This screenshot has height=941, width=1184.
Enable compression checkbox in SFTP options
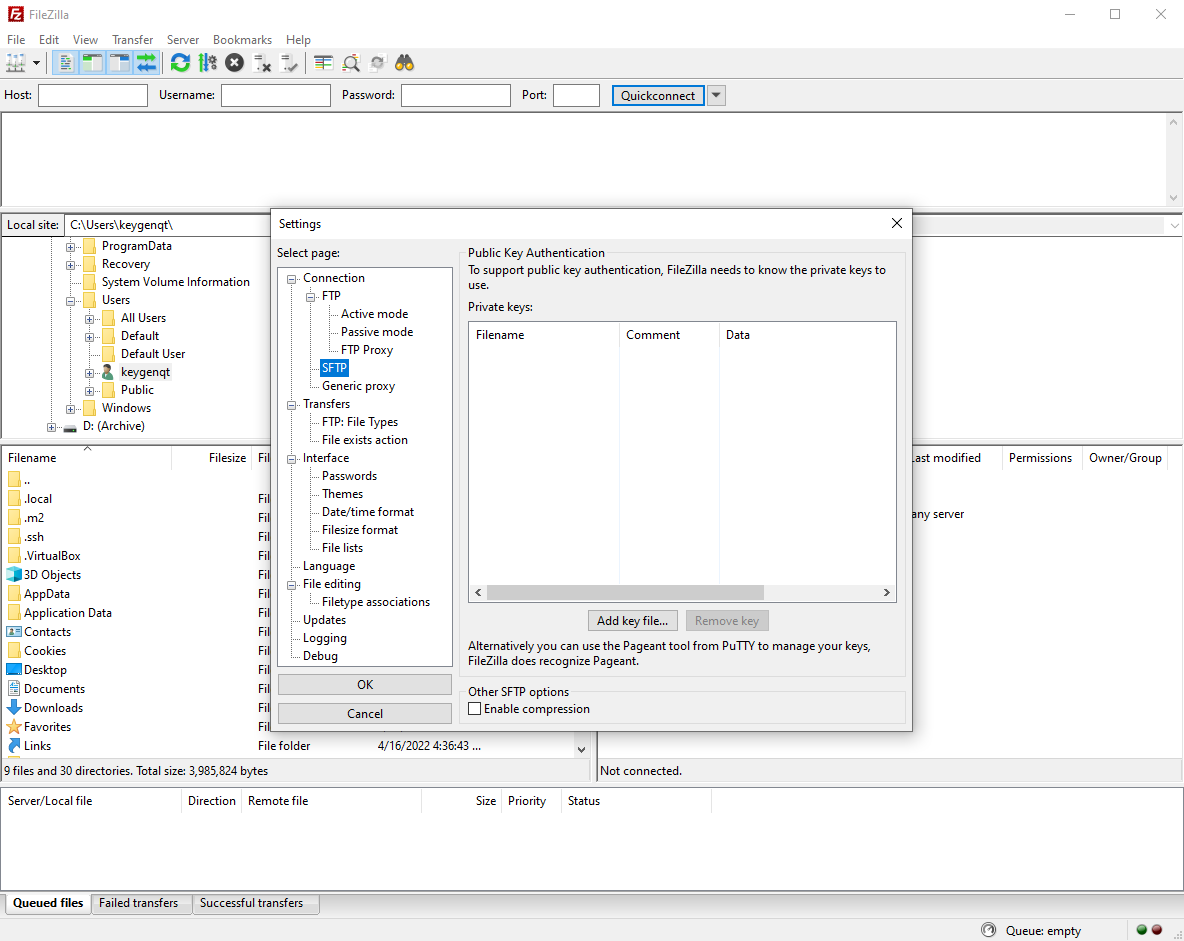click(475, 709)
